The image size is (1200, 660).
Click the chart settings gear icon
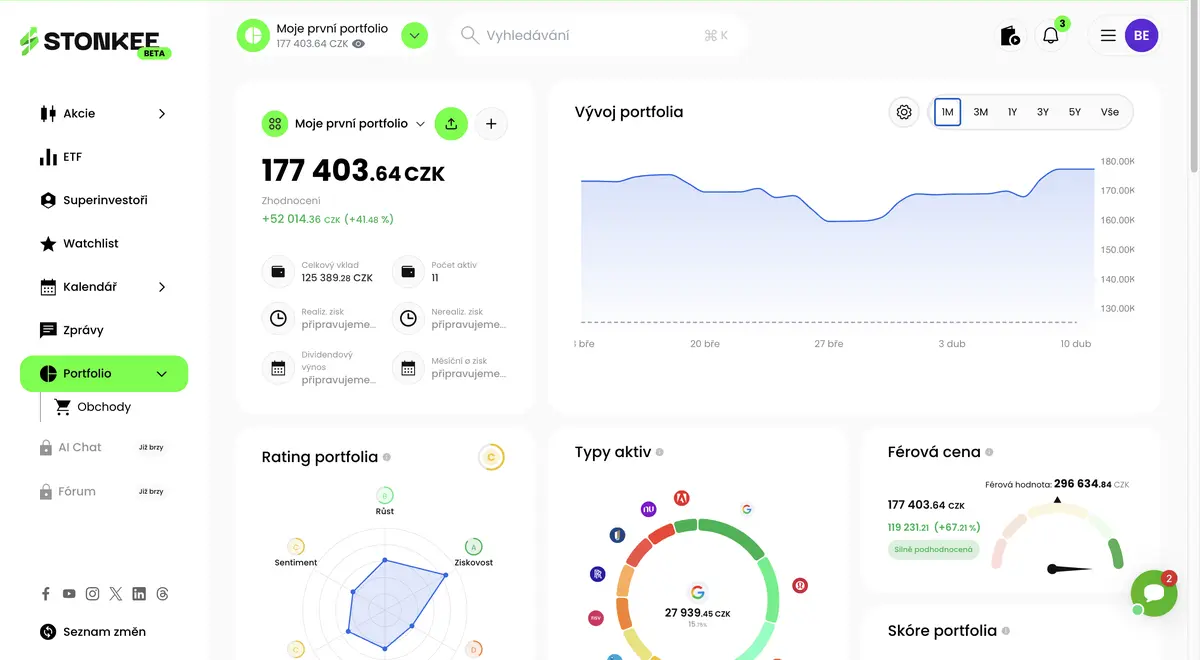[x=904, y=112]
